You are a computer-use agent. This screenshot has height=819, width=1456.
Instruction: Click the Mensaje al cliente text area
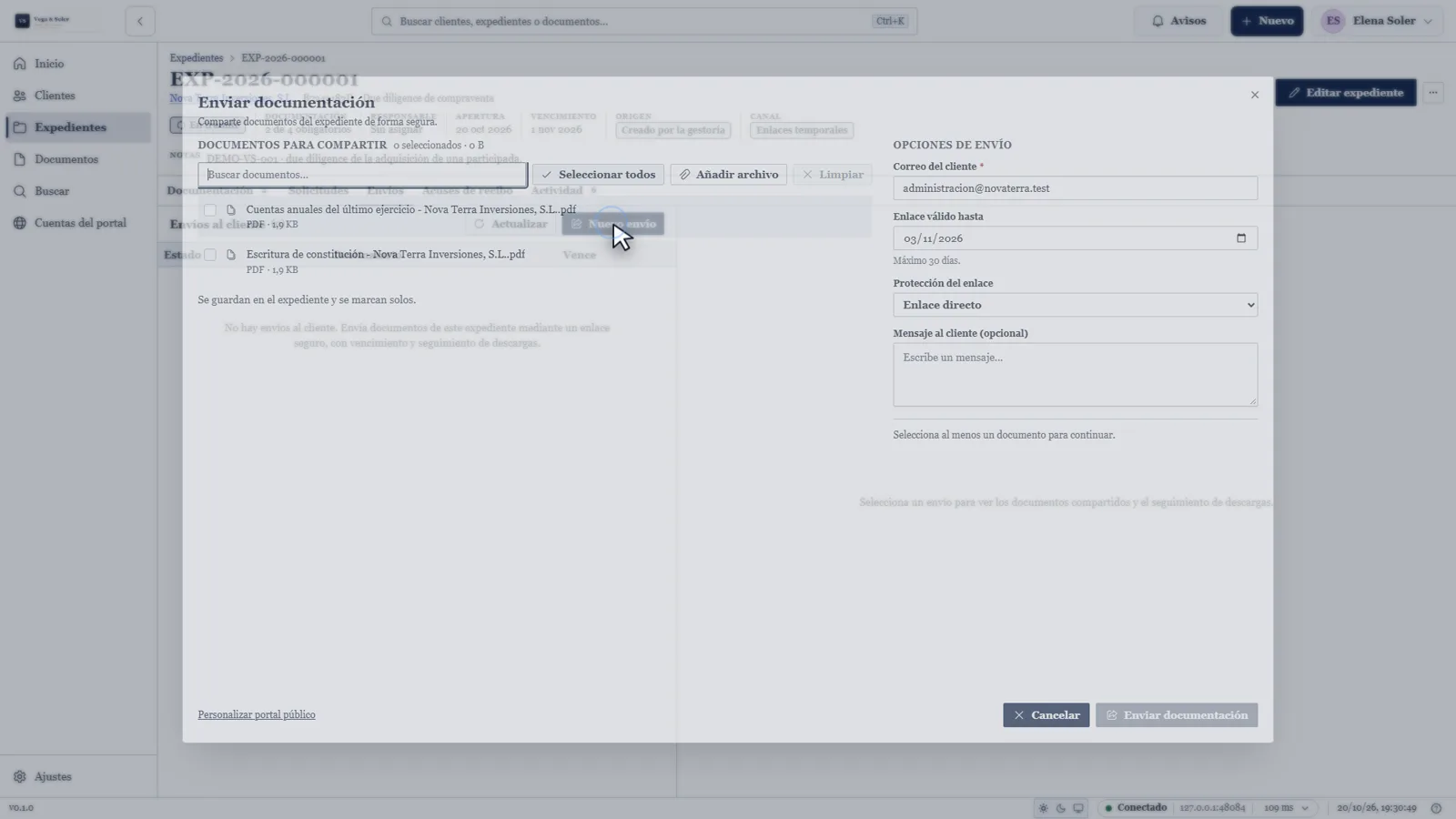coord(1075,375)
